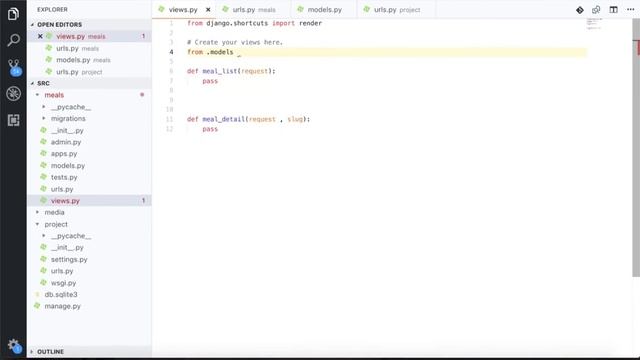
Task: Open models.py in meals folder tree
Action: [68, 166]
